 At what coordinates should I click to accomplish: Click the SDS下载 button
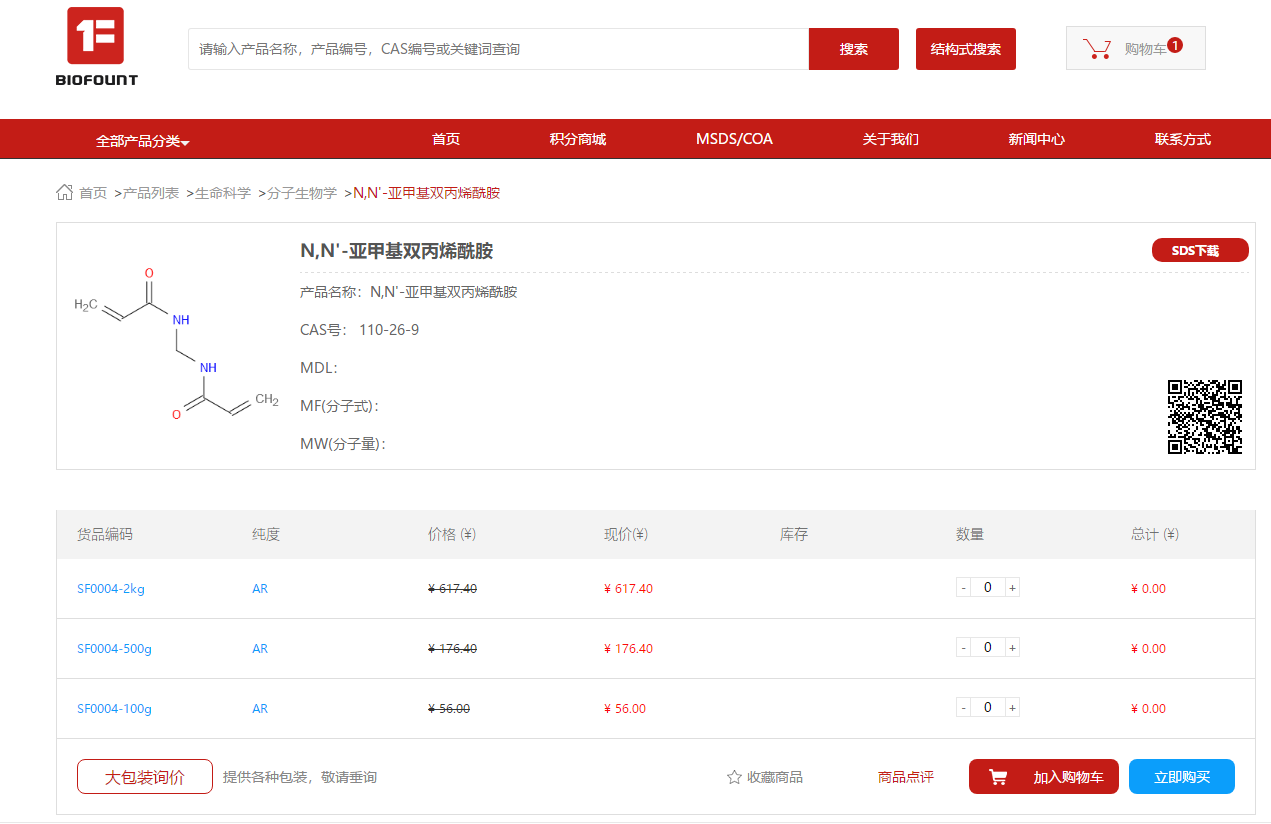pos(1199,250)
